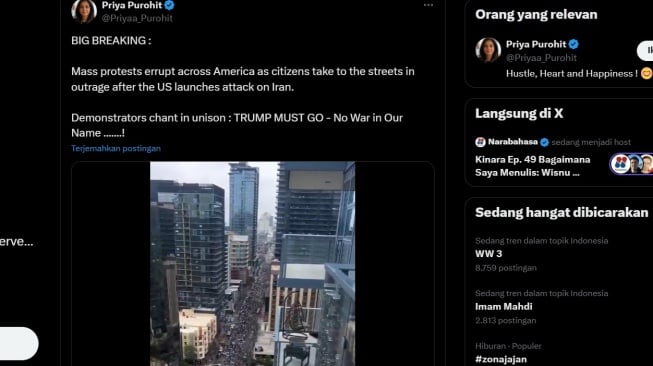Click Priya Purohit's avatar on the post

tap(84, 11)
